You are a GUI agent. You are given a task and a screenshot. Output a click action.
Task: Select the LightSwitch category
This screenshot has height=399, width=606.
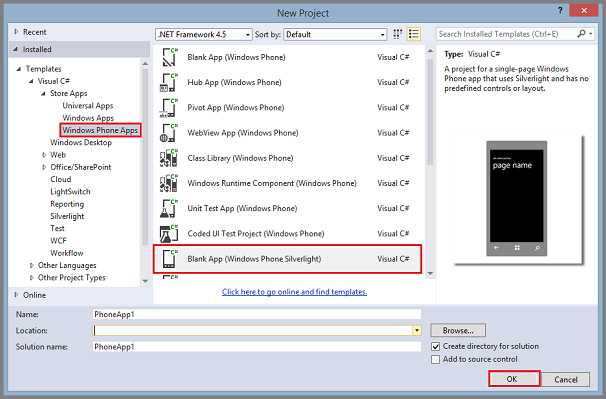70,192
